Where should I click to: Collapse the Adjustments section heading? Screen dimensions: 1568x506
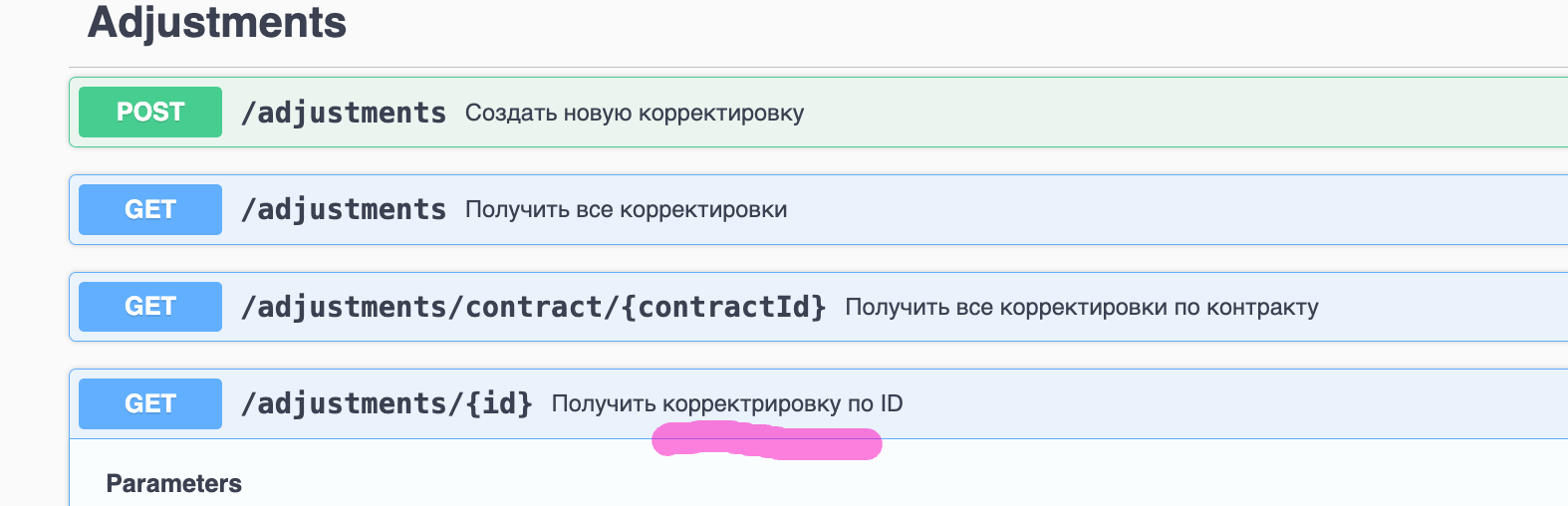pyautogui.click(x=217, y=23)
